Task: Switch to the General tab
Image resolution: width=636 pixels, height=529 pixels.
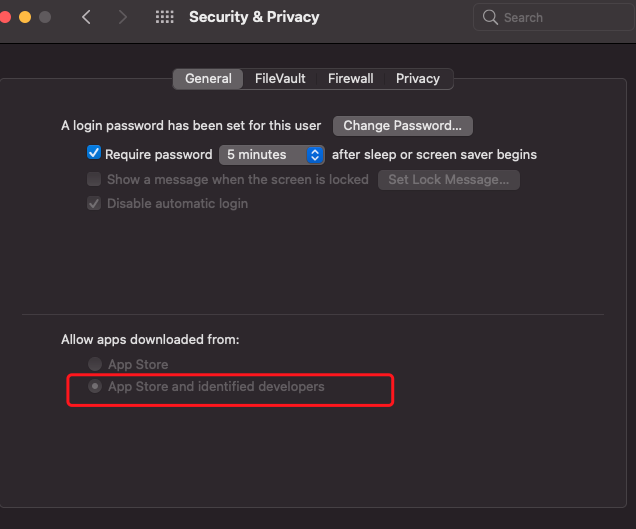Action: tap(208, 78)
